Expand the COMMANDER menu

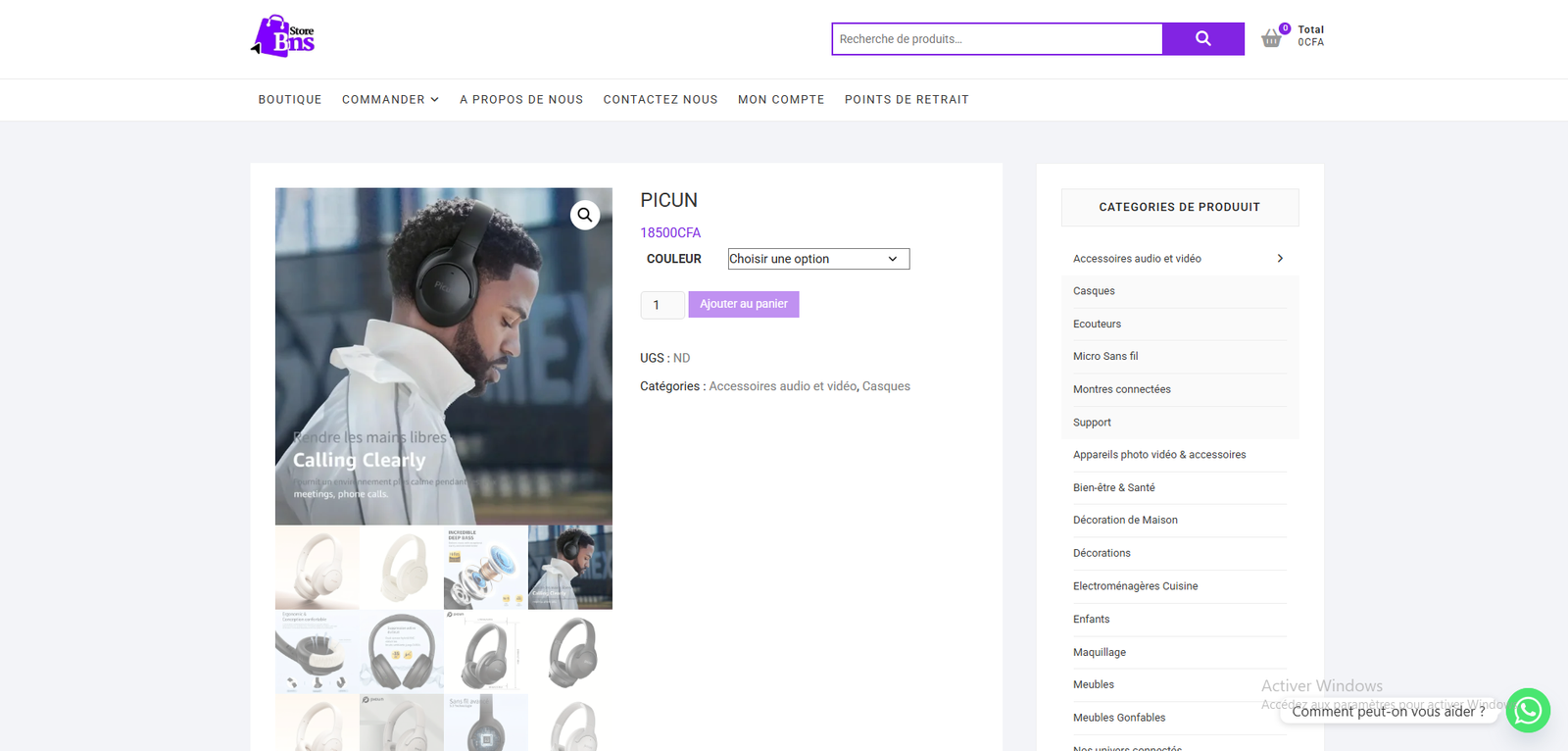389,100
